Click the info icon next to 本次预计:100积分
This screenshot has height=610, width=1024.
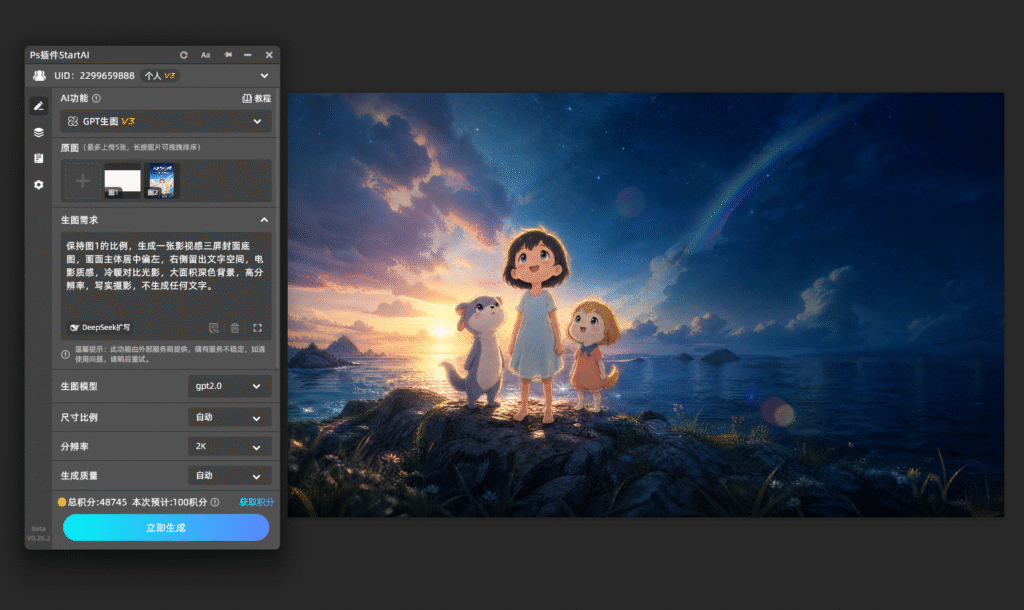[215, 502]
